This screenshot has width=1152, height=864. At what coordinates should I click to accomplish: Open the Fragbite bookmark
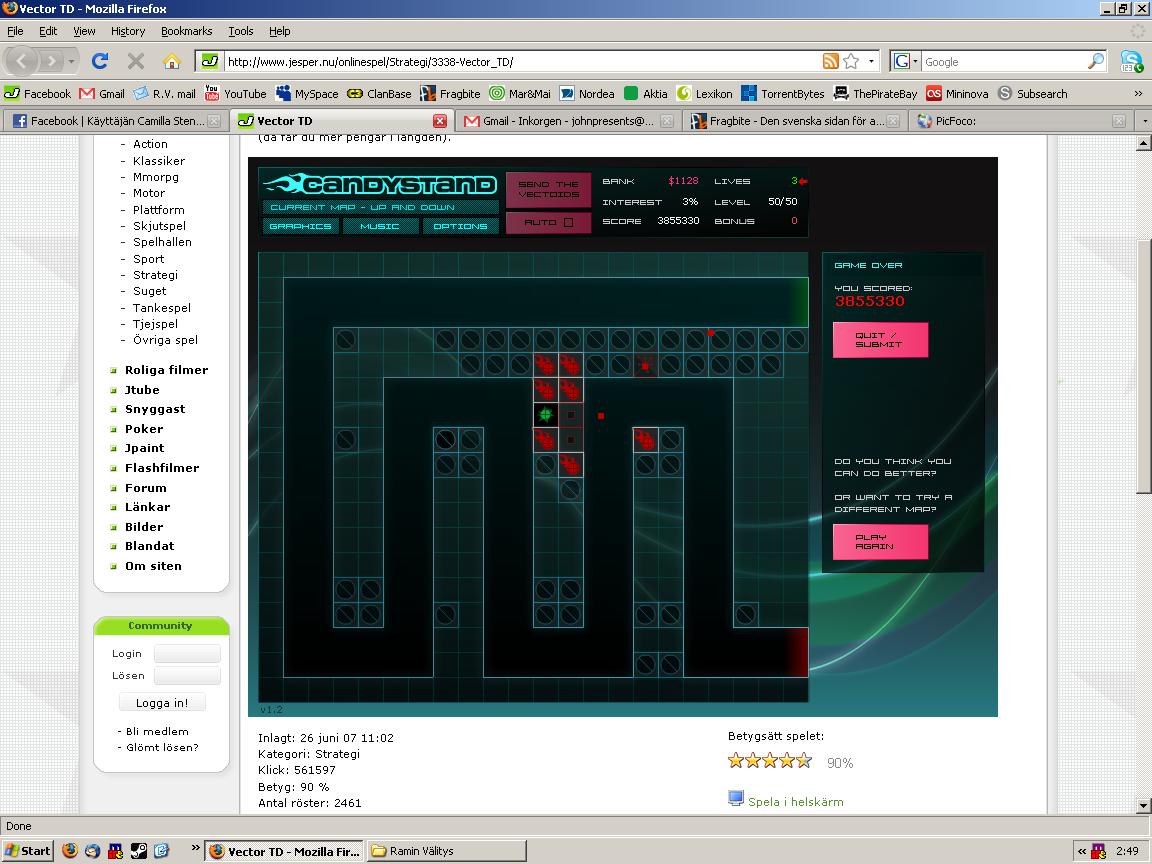(x=450, y=93)
